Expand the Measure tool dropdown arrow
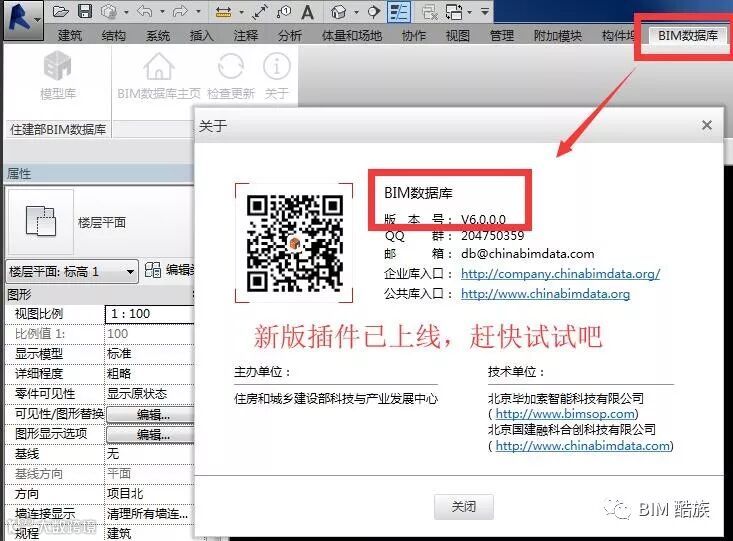 tap(242, 13)
